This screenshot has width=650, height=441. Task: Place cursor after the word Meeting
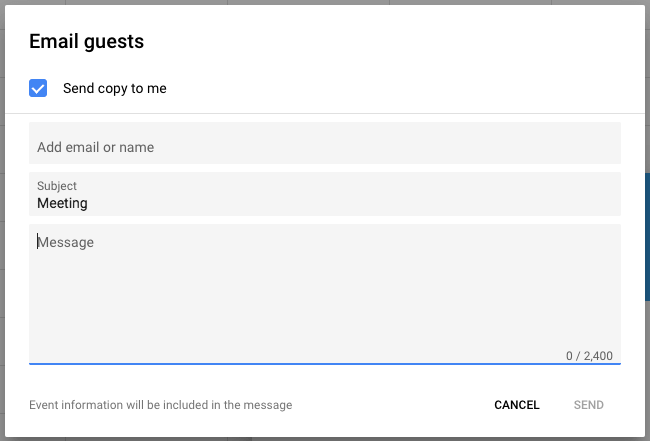tap(89, 203)
